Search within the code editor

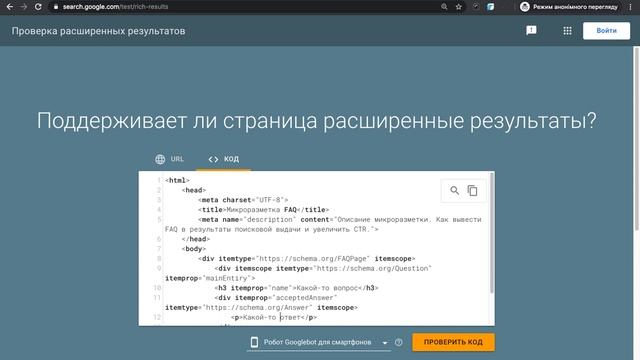pos(454,190)
